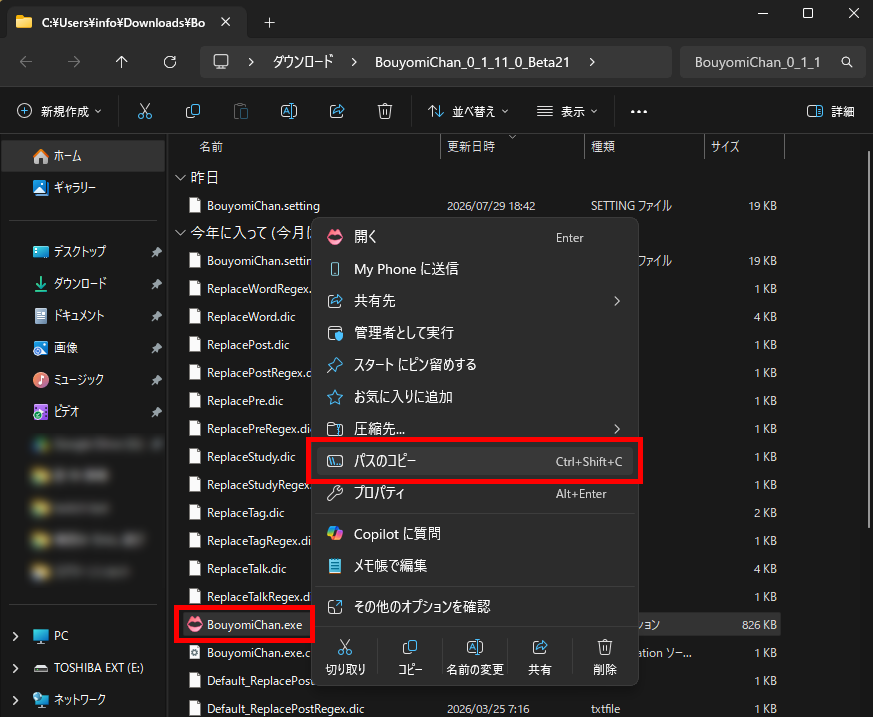
Task: Click その他のオプションを確認
Action: click(x=474, y=607)
